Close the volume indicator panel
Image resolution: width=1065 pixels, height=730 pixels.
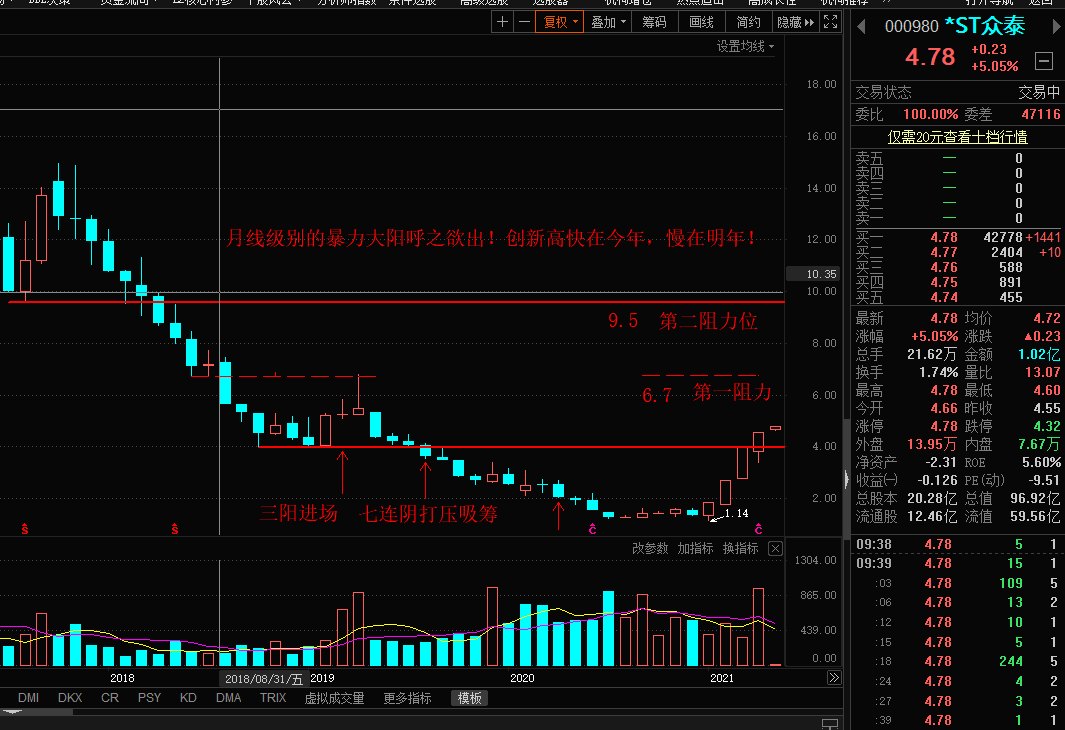click(775, 549)
